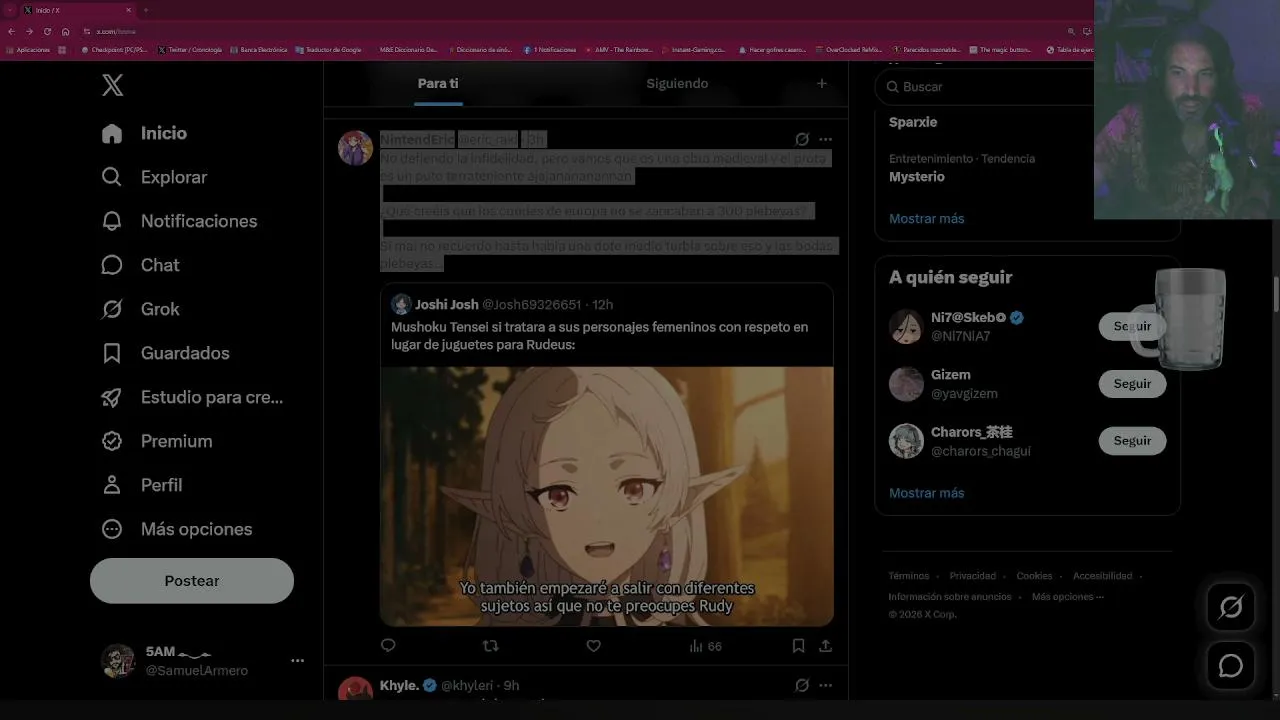Expand Más opciones in the sidebar

(176, 529)
